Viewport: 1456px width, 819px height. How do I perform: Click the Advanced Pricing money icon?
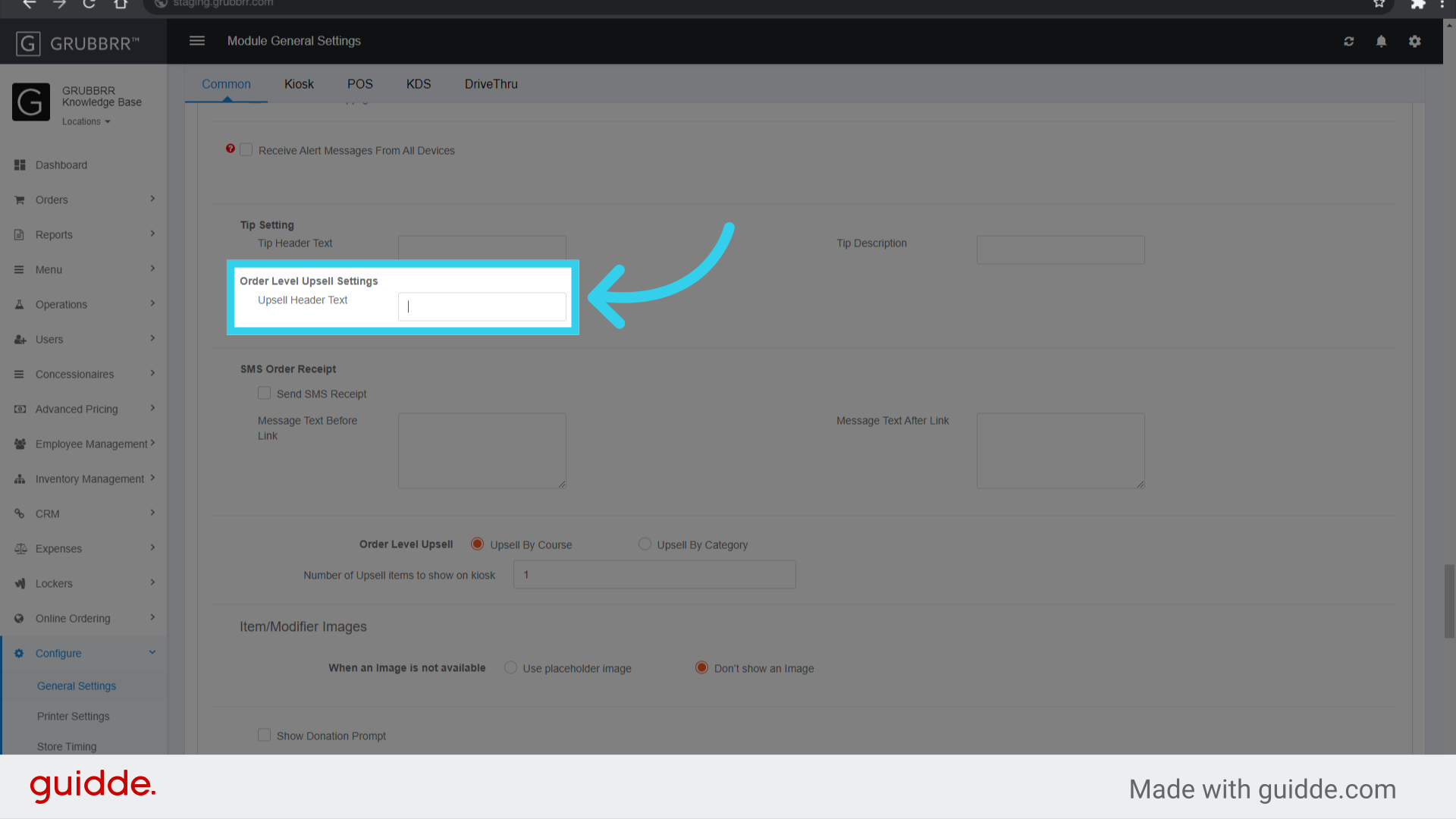coord(20,409)
